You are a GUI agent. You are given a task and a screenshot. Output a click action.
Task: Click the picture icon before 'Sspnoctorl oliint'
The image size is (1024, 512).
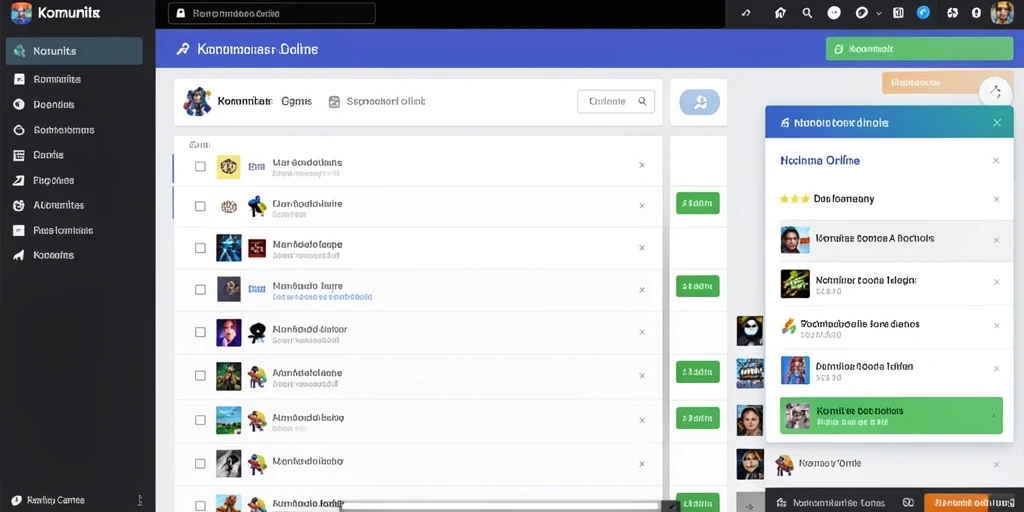click(x=334, y=102)
